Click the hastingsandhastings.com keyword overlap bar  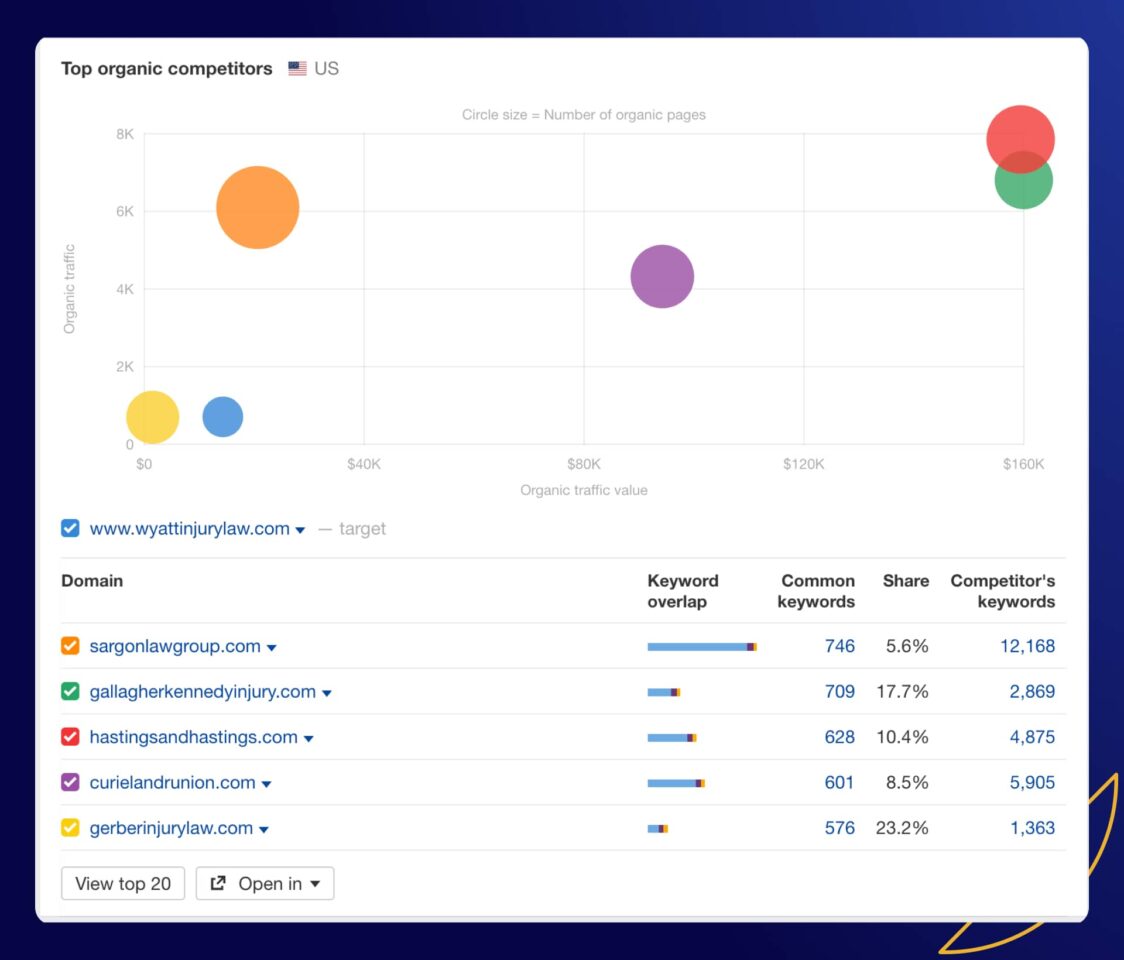(x=672, y=738)
